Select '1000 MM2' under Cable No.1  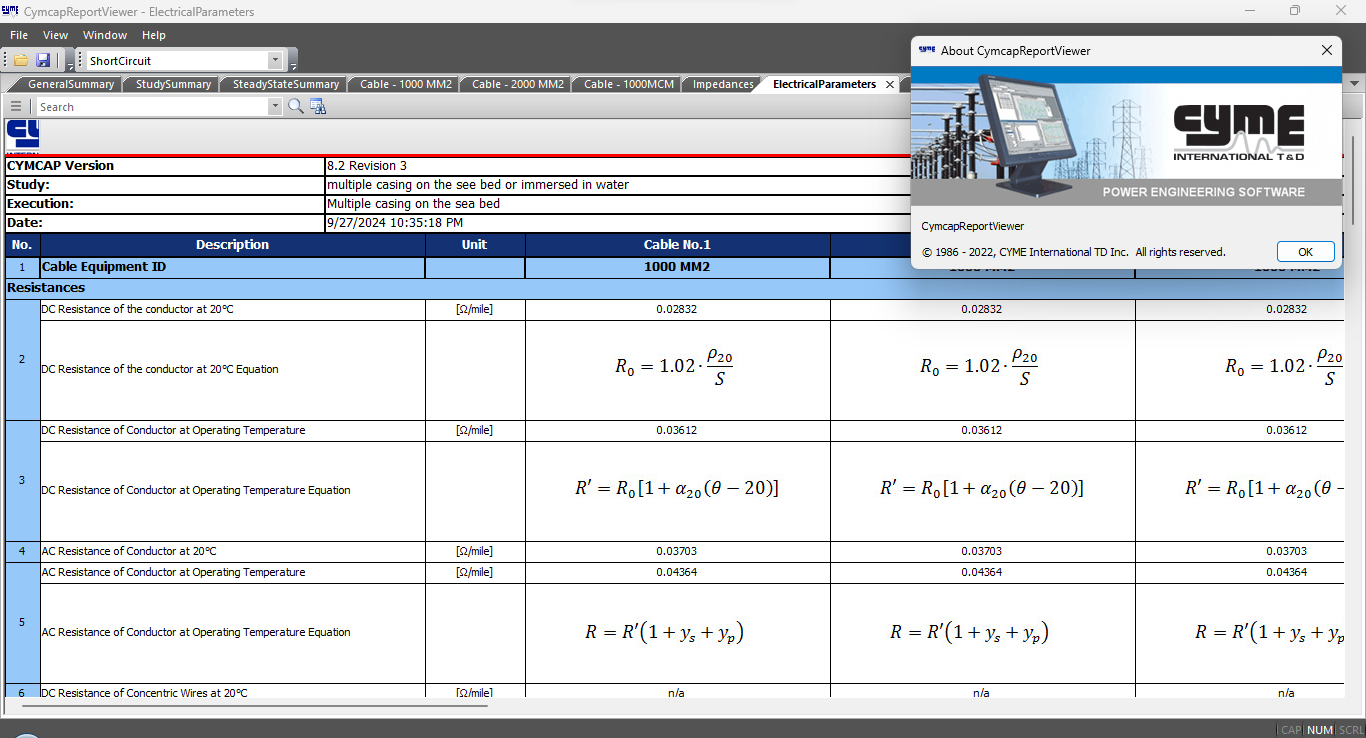tap(677, 268)
